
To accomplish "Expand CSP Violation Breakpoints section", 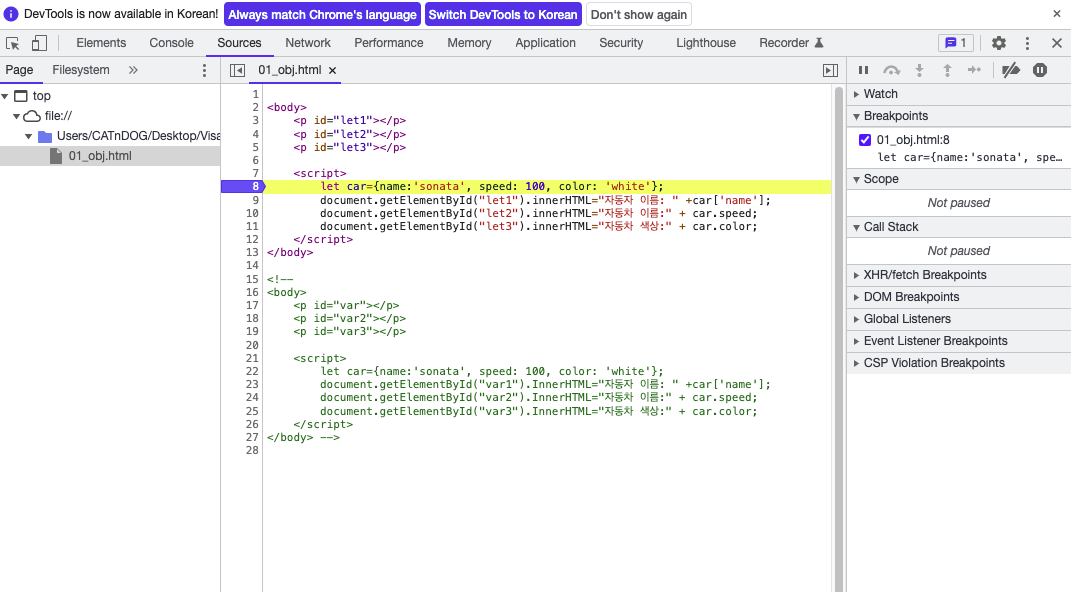I will pos(959,363).
